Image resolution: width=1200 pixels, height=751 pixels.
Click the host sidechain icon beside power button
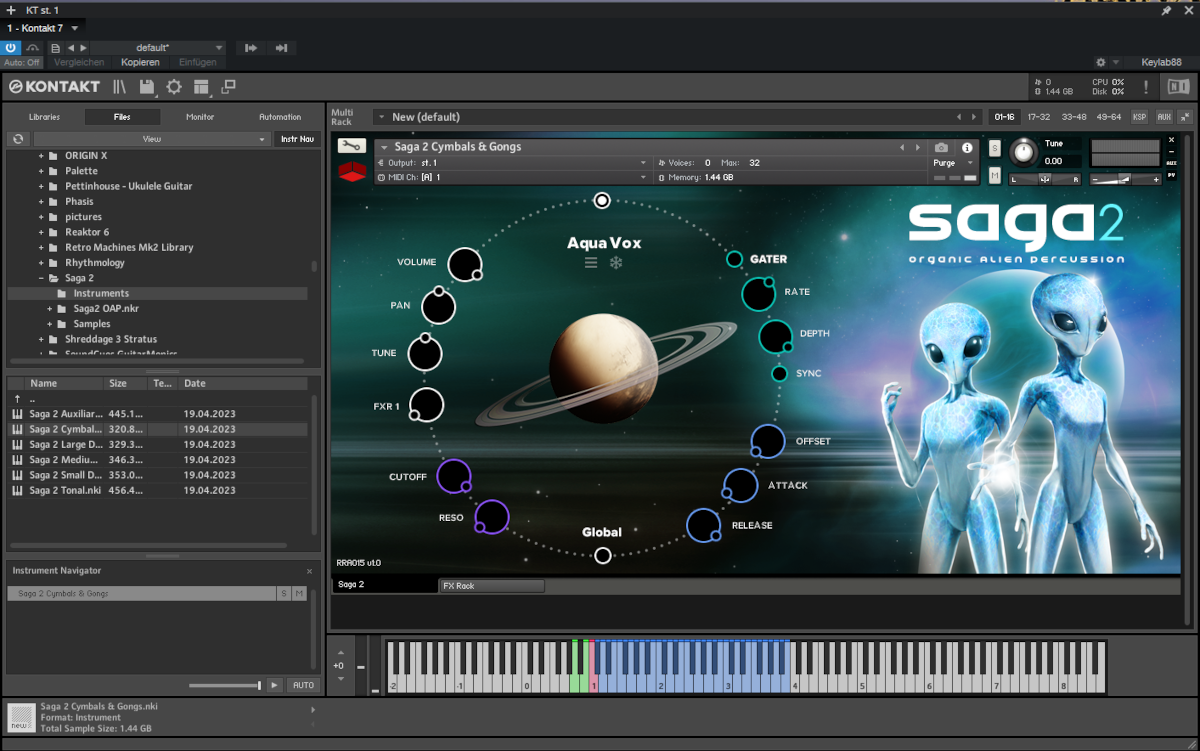(x=32, y=48)
